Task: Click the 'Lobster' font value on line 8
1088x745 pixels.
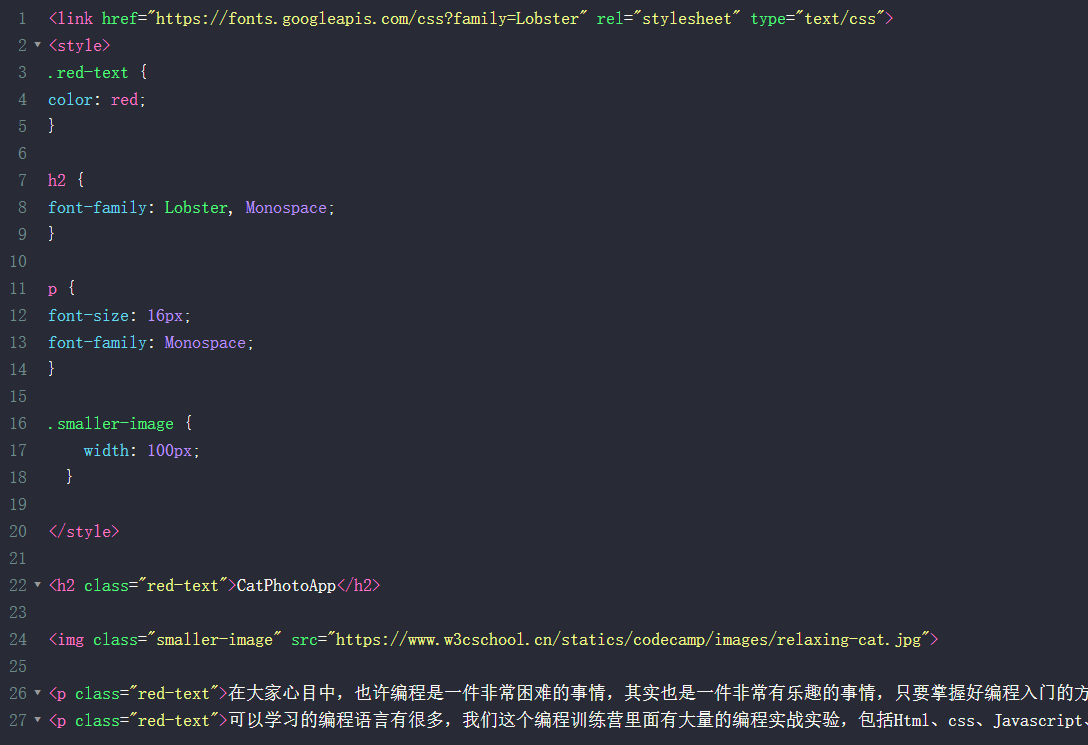Action: 196,207
